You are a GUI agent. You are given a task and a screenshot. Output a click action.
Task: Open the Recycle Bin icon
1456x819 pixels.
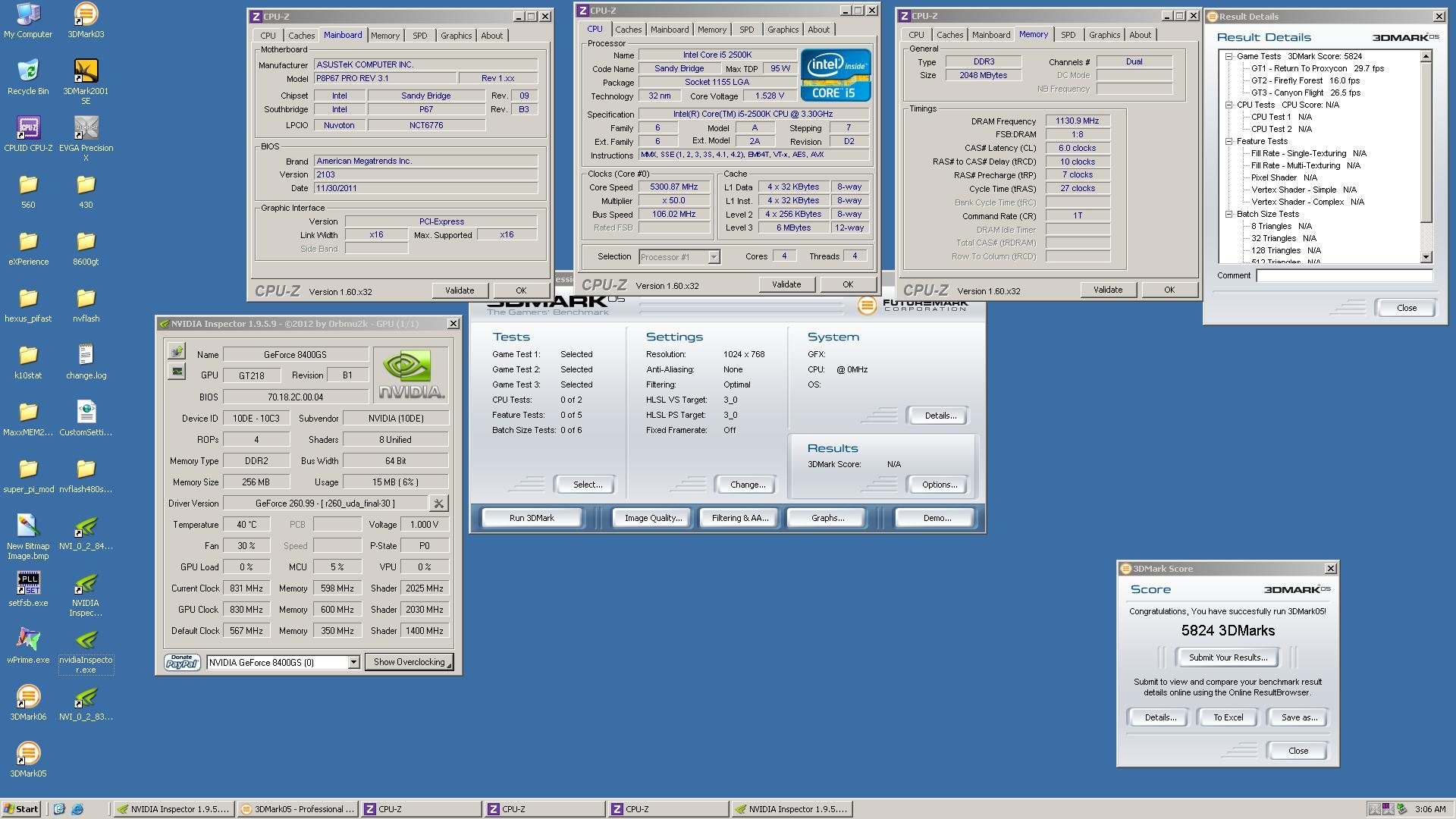pyautogui.click(x=28, y=77)
